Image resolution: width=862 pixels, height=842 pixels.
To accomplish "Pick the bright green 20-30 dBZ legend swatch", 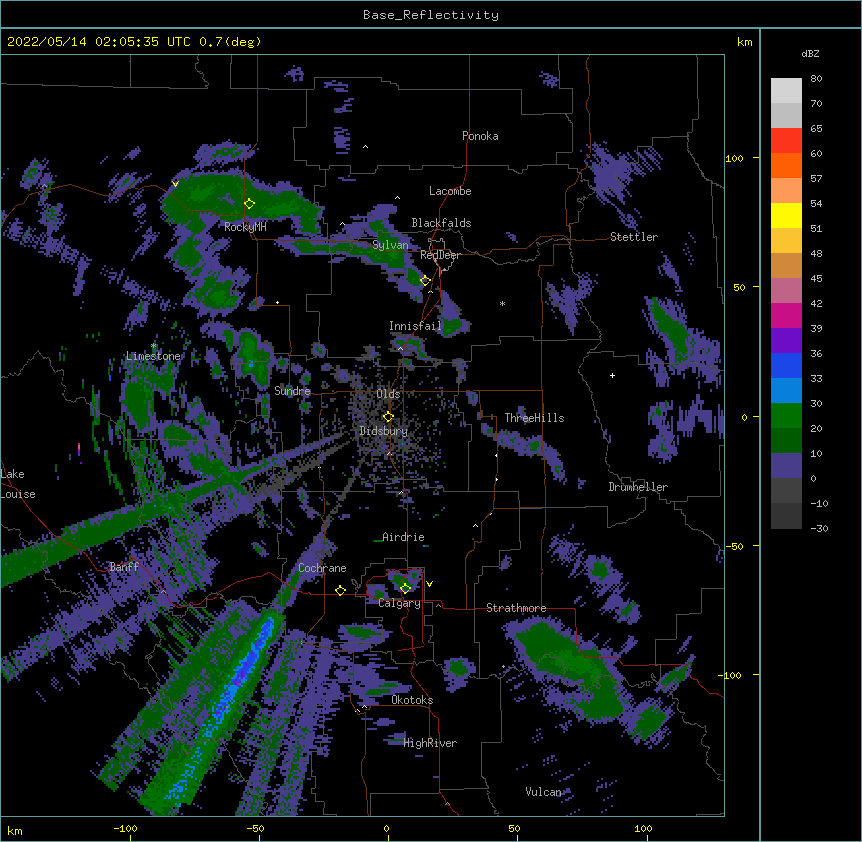I will click(786, 416).
